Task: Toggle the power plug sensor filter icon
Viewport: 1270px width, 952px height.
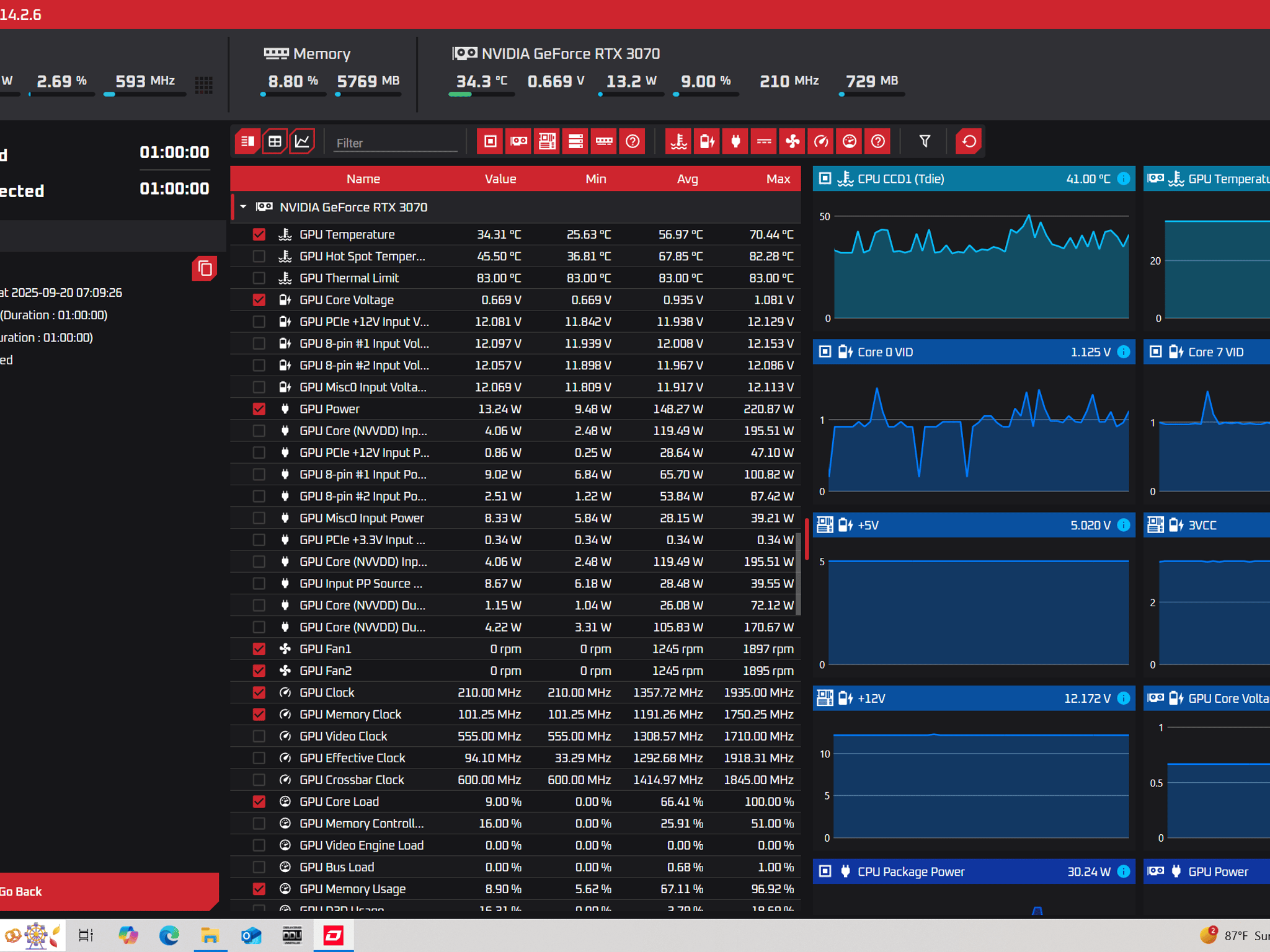Action: 735,141
